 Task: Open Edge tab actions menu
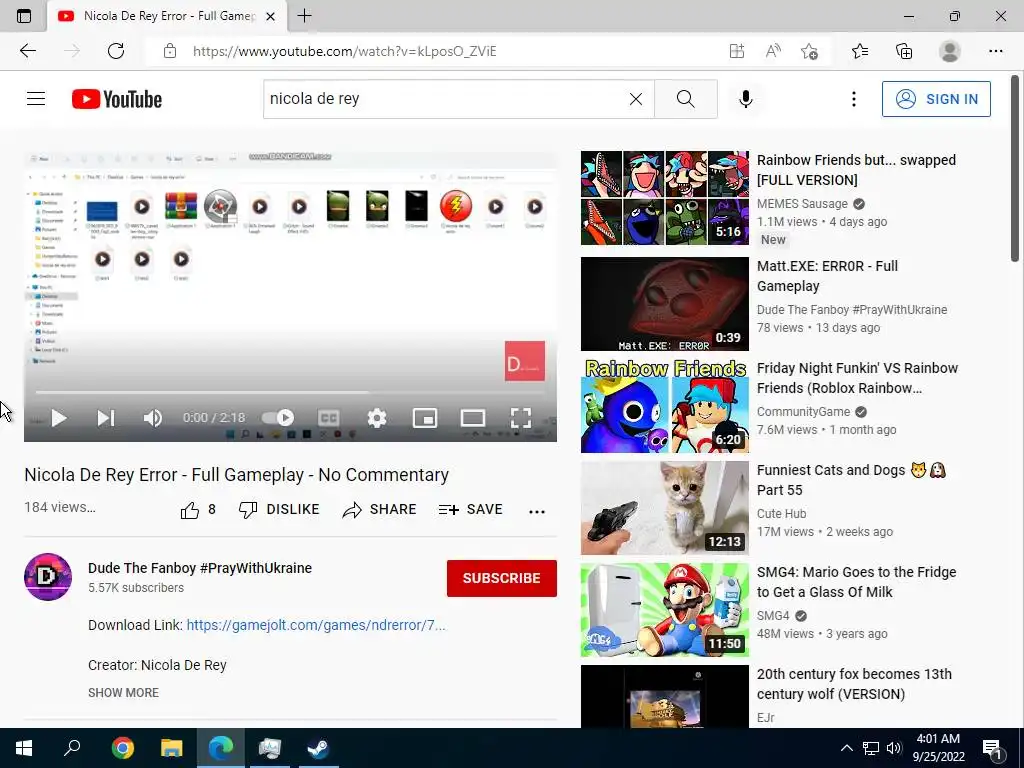[x=24, y=16]
